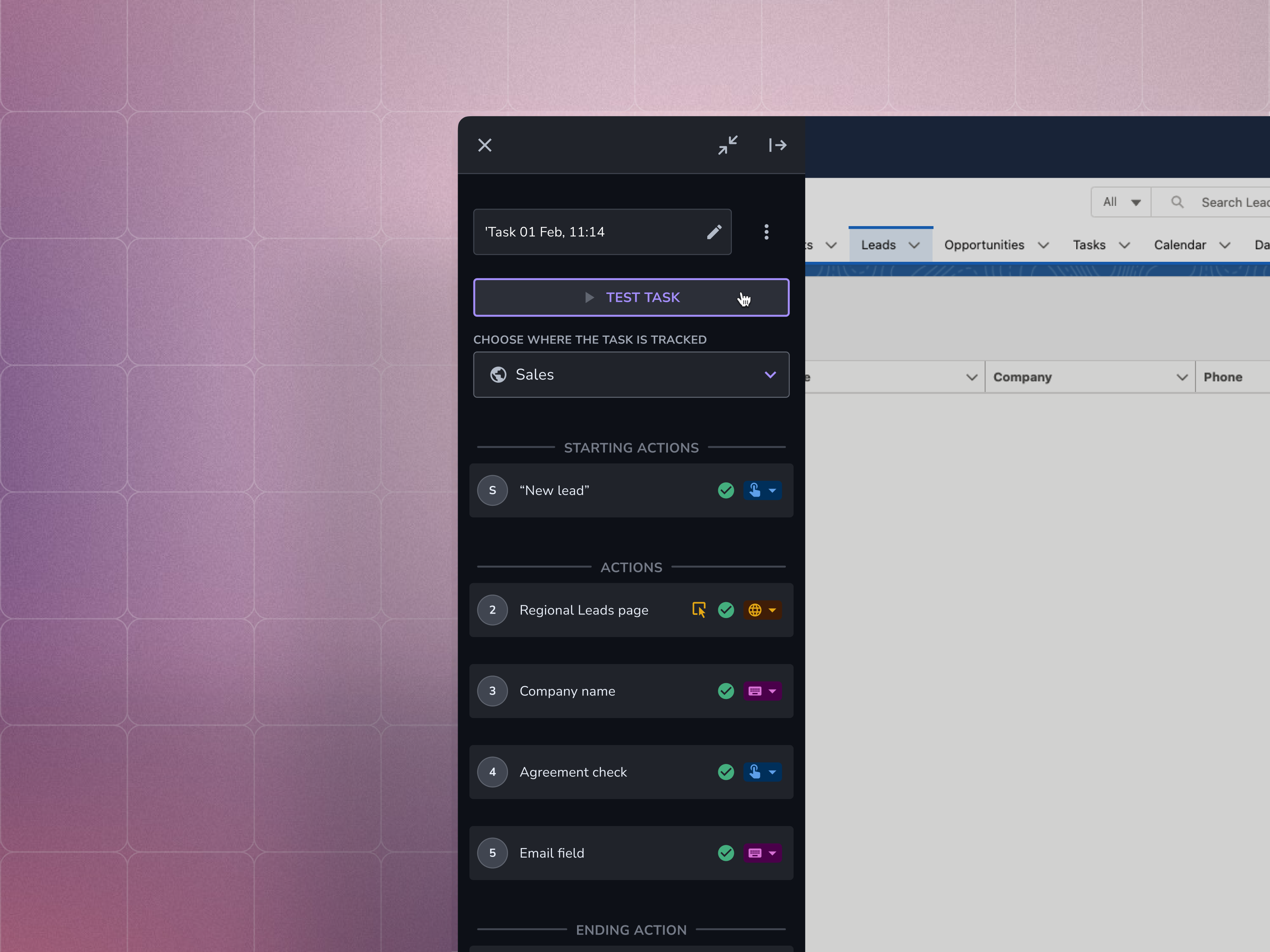Click the magnifier search icon
Image resolution: width=1270 pixels, height=952 pixels.
(1177, 202)
